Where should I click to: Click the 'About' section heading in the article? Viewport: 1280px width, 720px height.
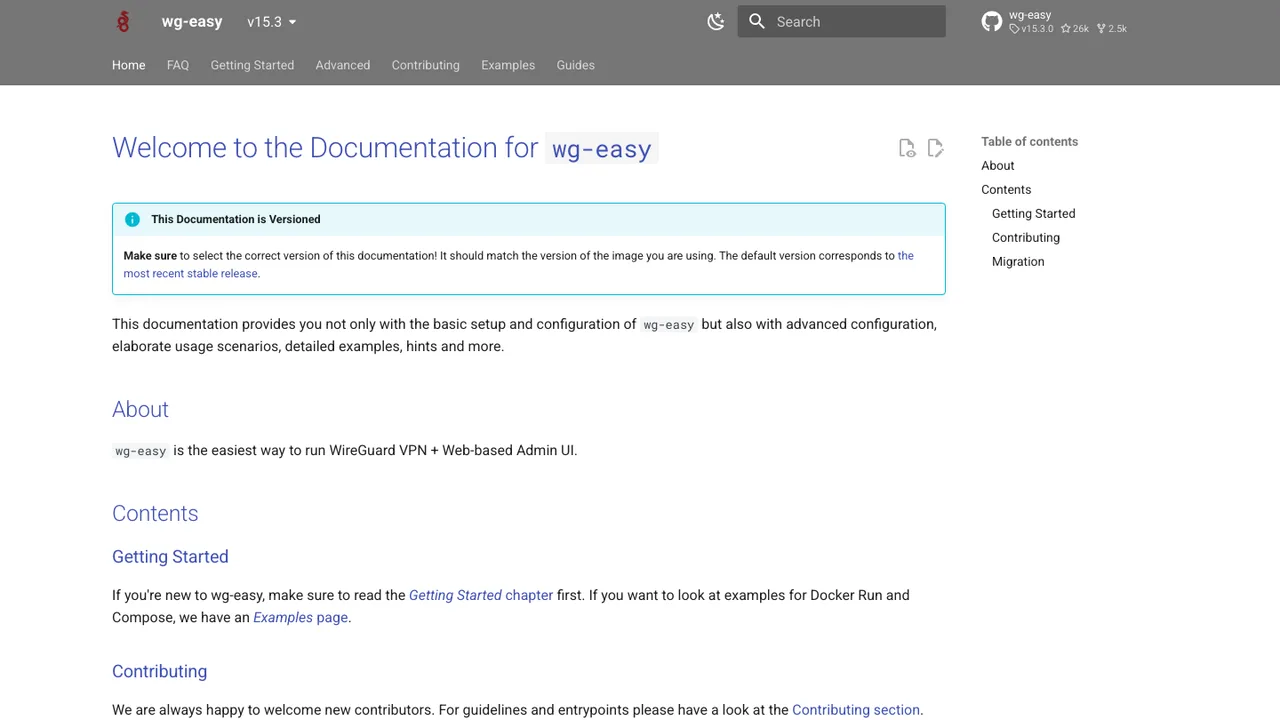click(x=140, y=410)
